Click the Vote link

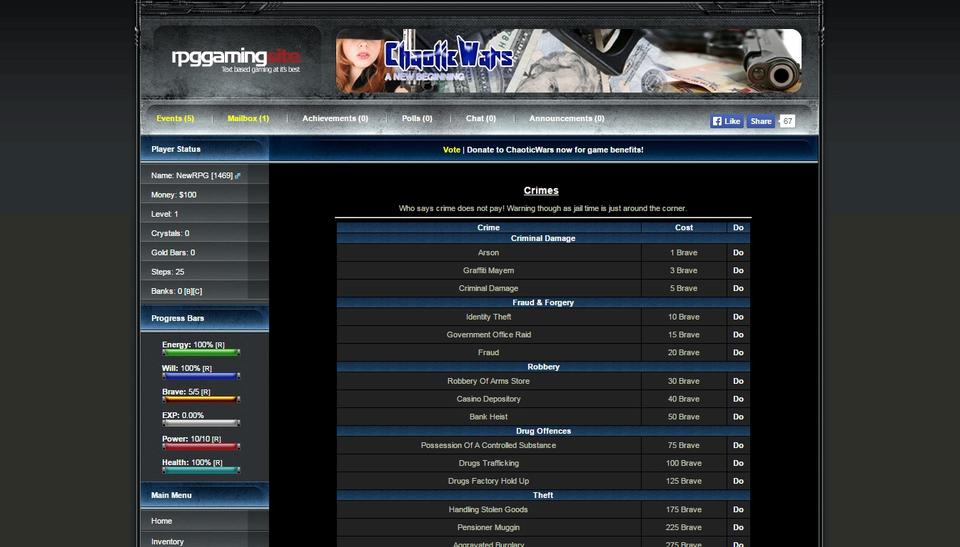(451, 150)
